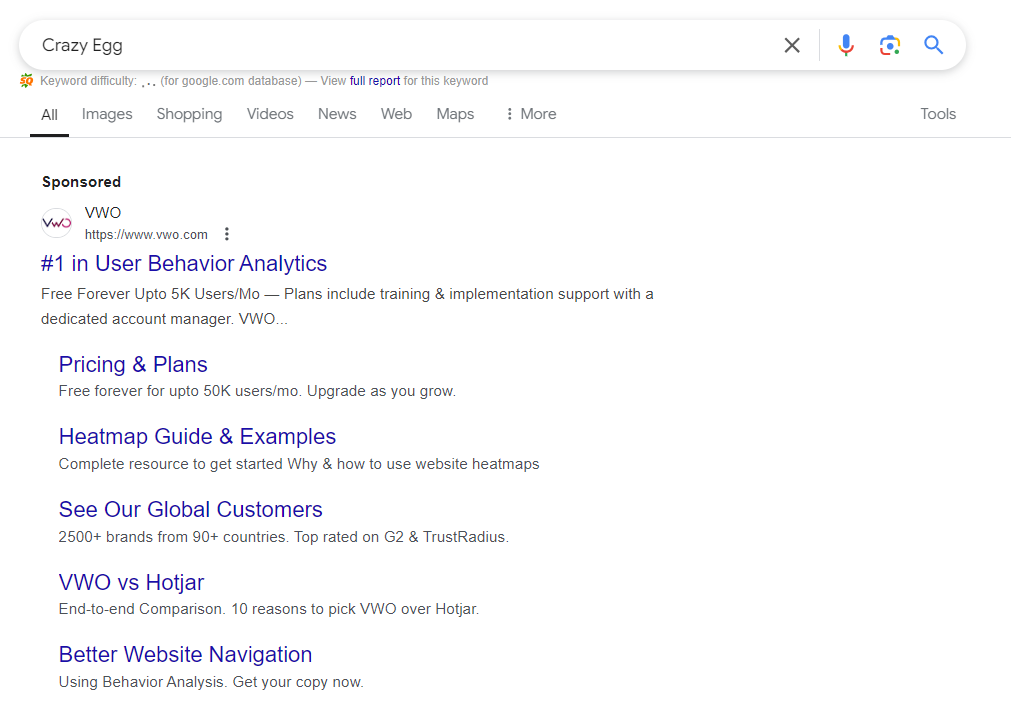
Task: Switch to the Maps tab
Action: pos(455,114)
